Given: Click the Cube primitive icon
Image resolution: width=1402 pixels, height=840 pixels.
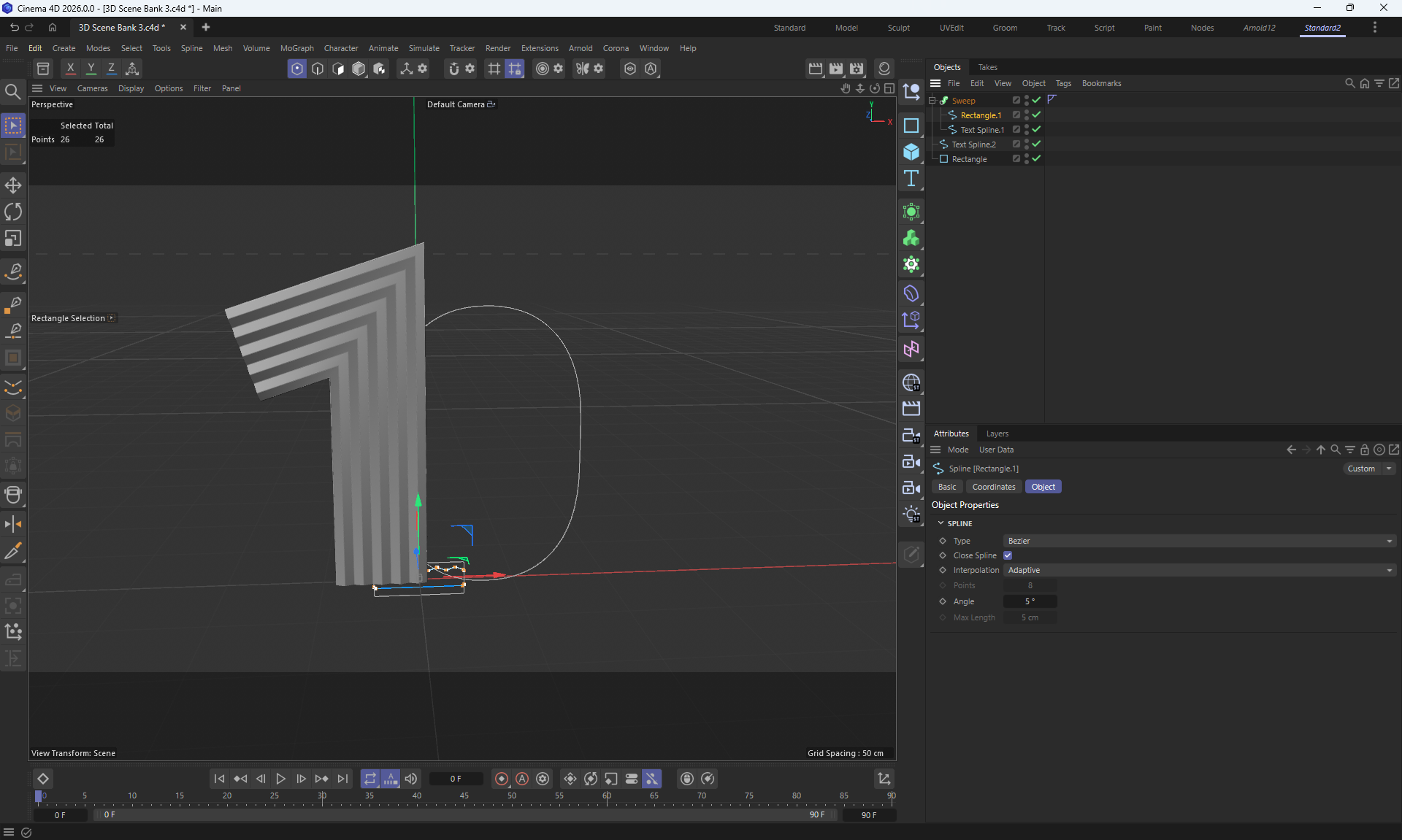Looking at the screenshot, I should (911, 152).
